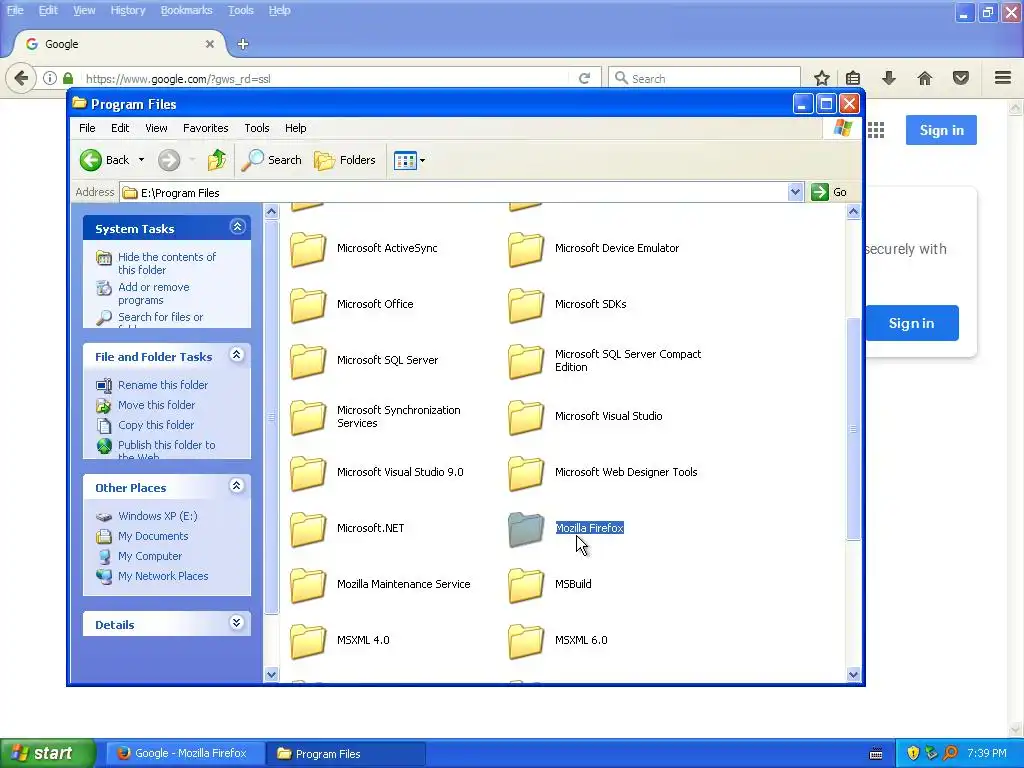Click the Firefox Search input field
Screen dimensions: 1024x768
tap(704, 78)
